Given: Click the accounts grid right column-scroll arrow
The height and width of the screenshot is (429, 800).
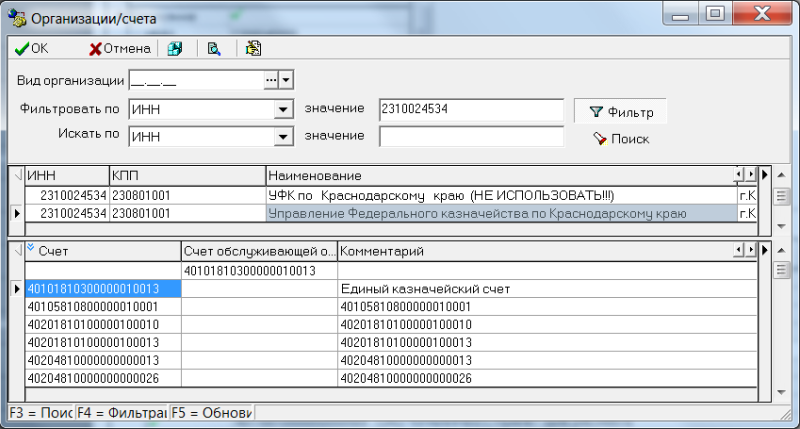Looking at the screenshot, I should pos(751,250).
